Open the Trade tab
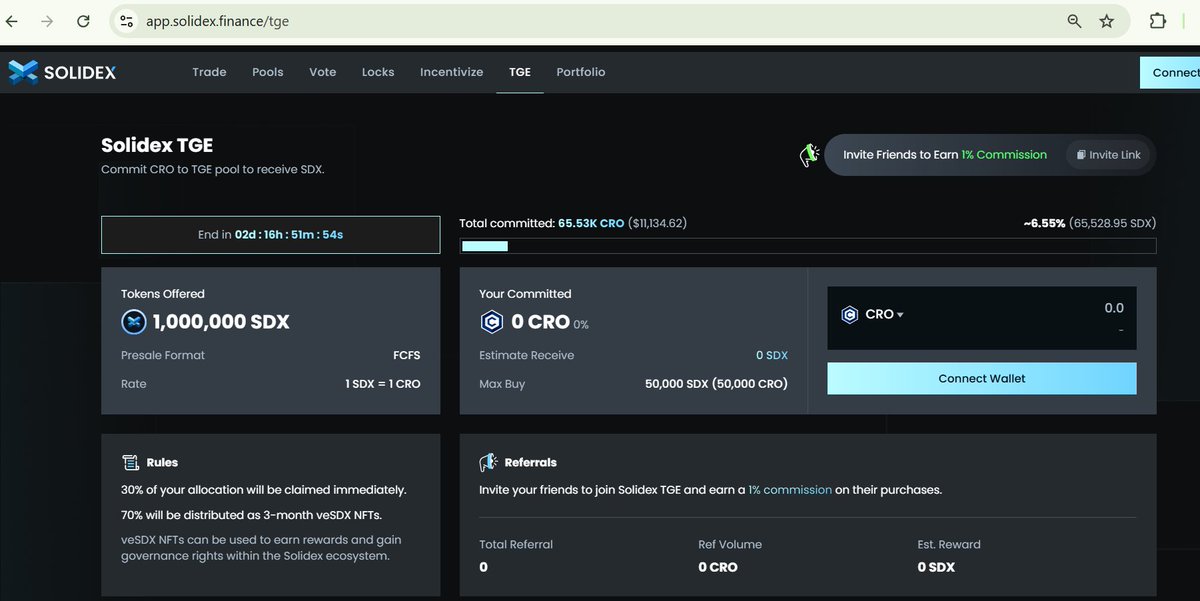Screen dimensions: 1200x601 click(x=209, y=72)
